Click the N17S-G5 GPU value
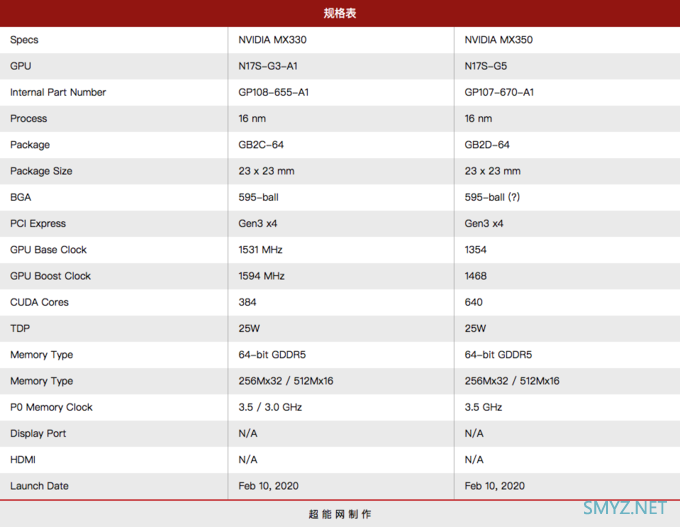680x527 pixels. point(486,66)
